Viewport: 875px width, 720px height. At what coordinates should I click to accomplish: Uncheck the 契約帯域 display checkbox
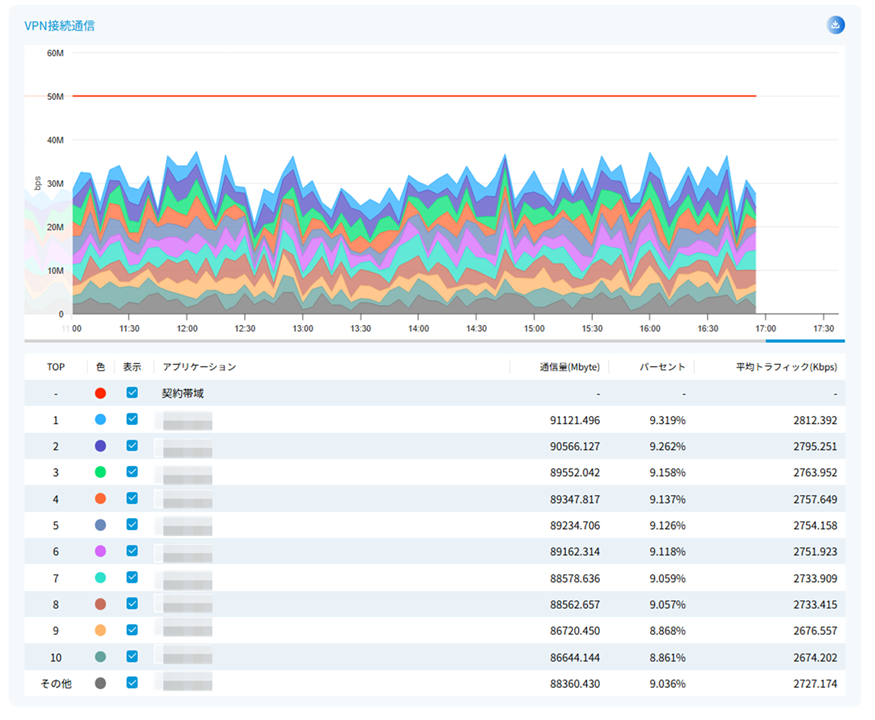[132, 394]
